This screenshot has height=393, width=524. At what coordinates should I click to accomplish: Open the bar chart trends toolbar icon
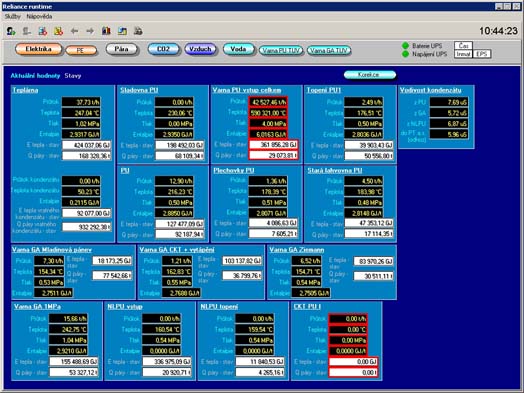tap(106, 31)
